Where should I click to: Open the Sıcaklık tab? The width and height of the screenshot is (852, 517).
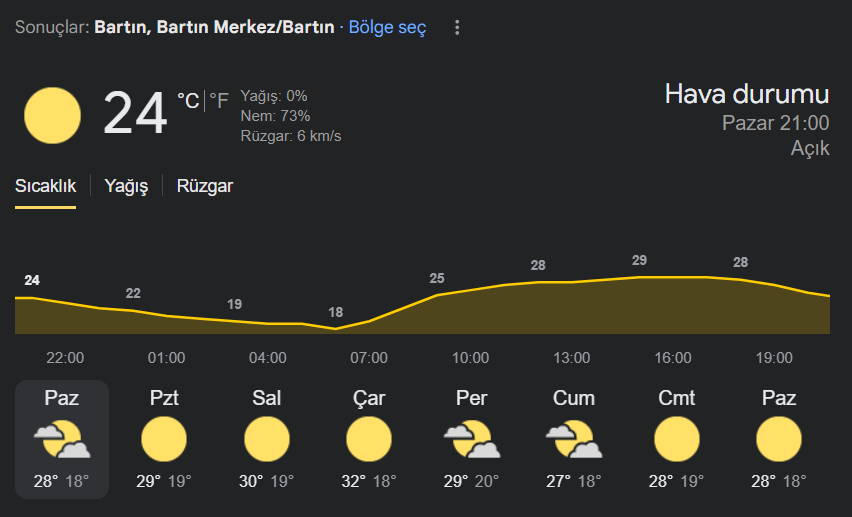click(46, 186)
